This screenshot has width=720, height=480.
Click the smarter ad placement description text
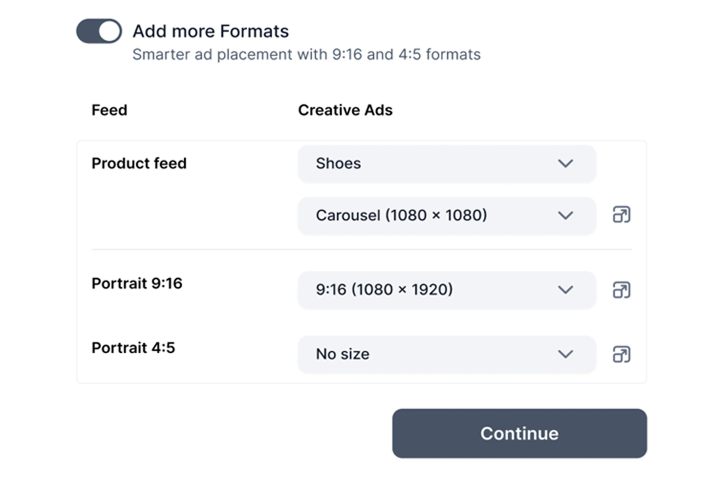tap(306, 54)
